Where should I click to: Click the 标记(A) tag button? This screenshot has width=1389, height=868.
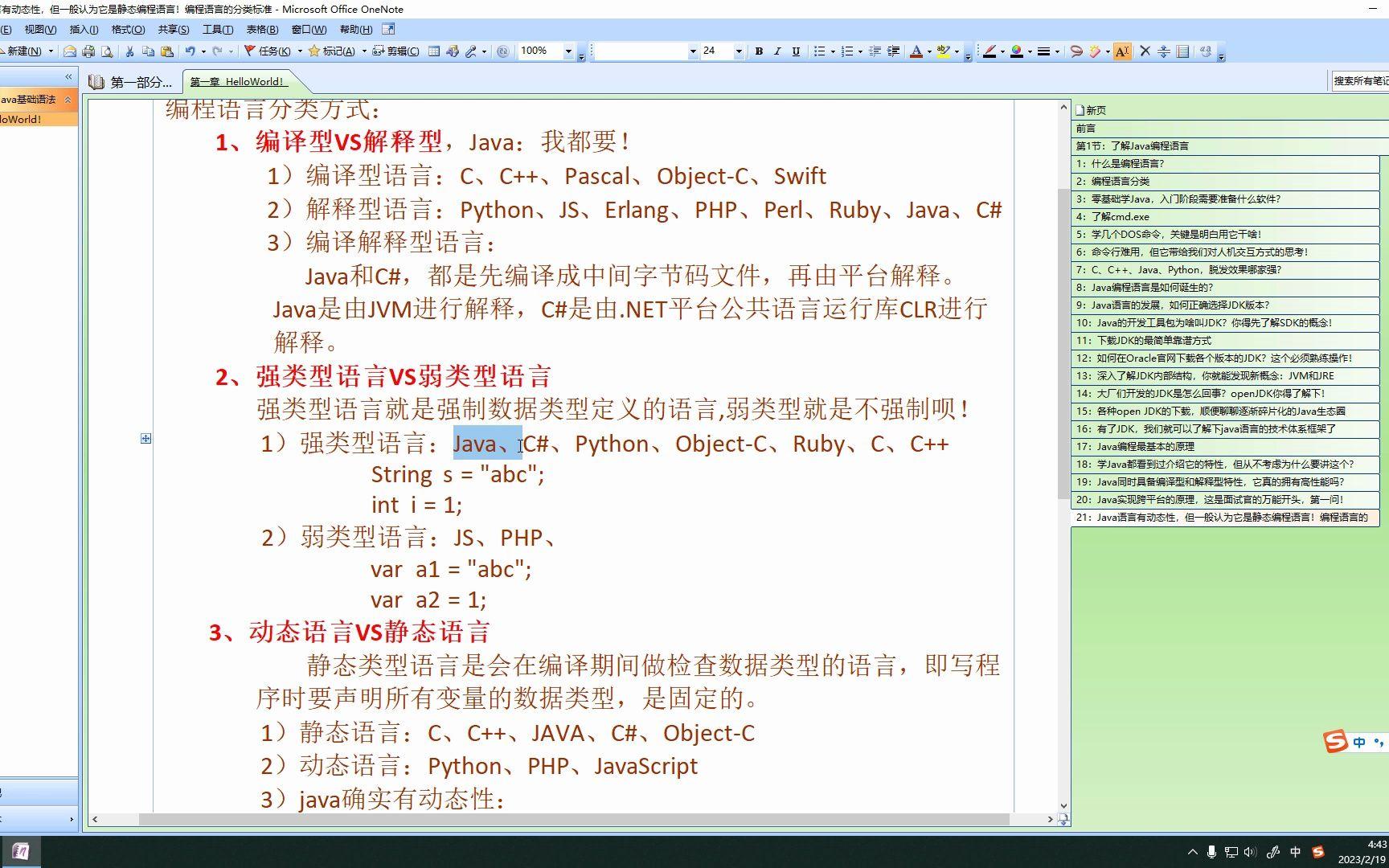333,51
